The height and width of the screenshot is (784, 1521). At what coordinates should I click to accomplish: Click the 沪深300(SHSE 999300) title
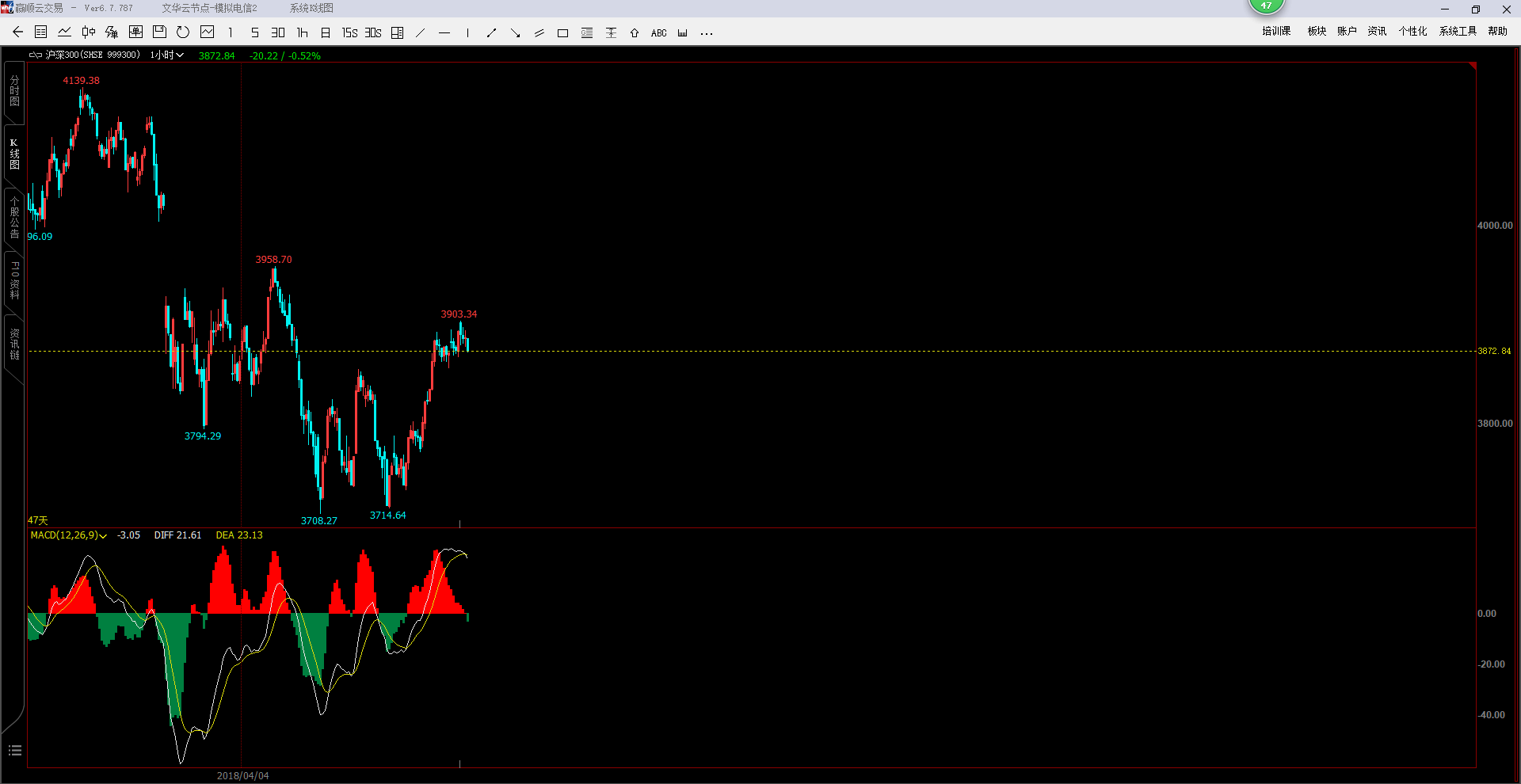[x=93, y=55]
